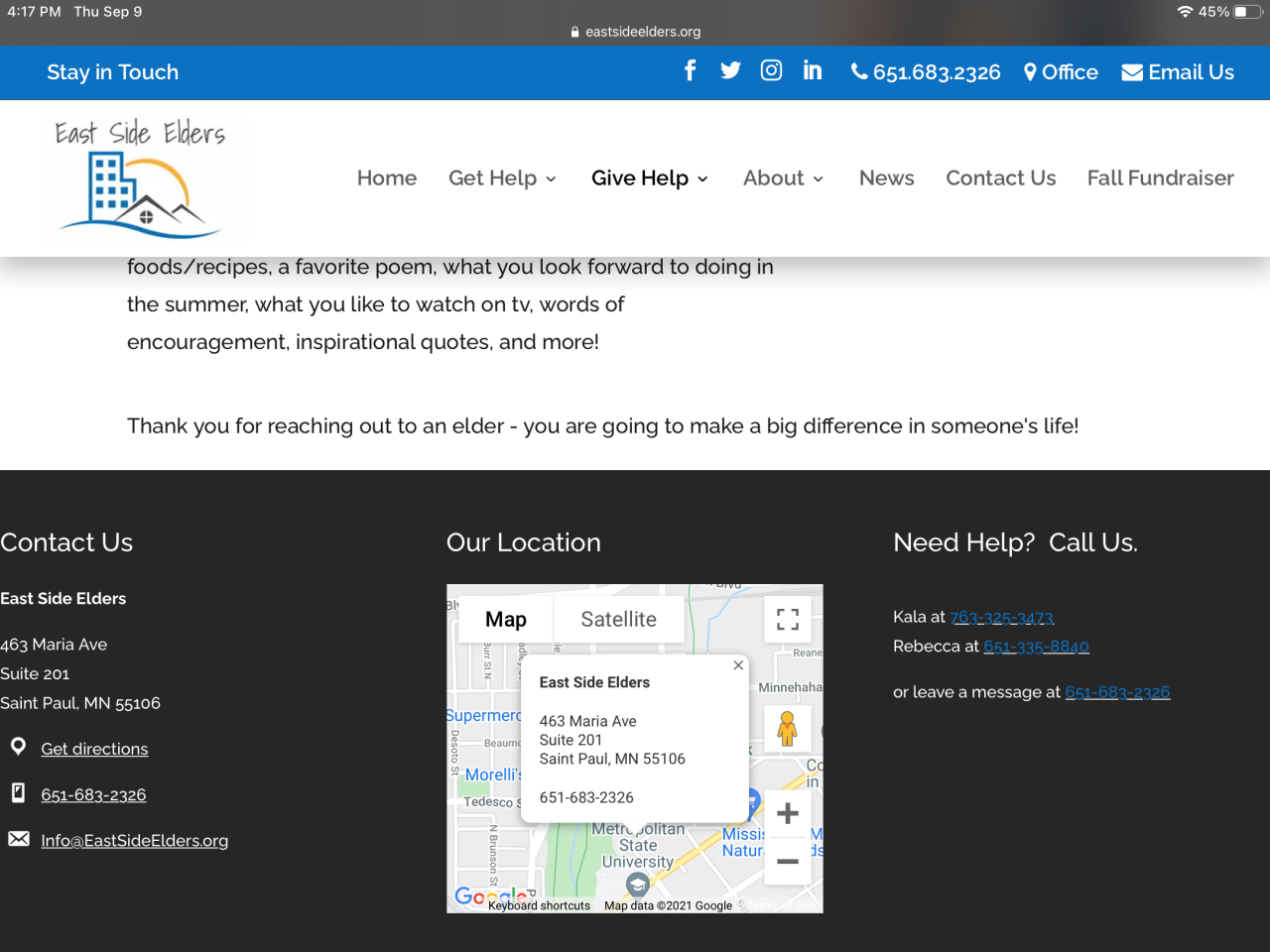
Task: Click the Info@EastSideElders.org email link
Action: tap(135, 841)
